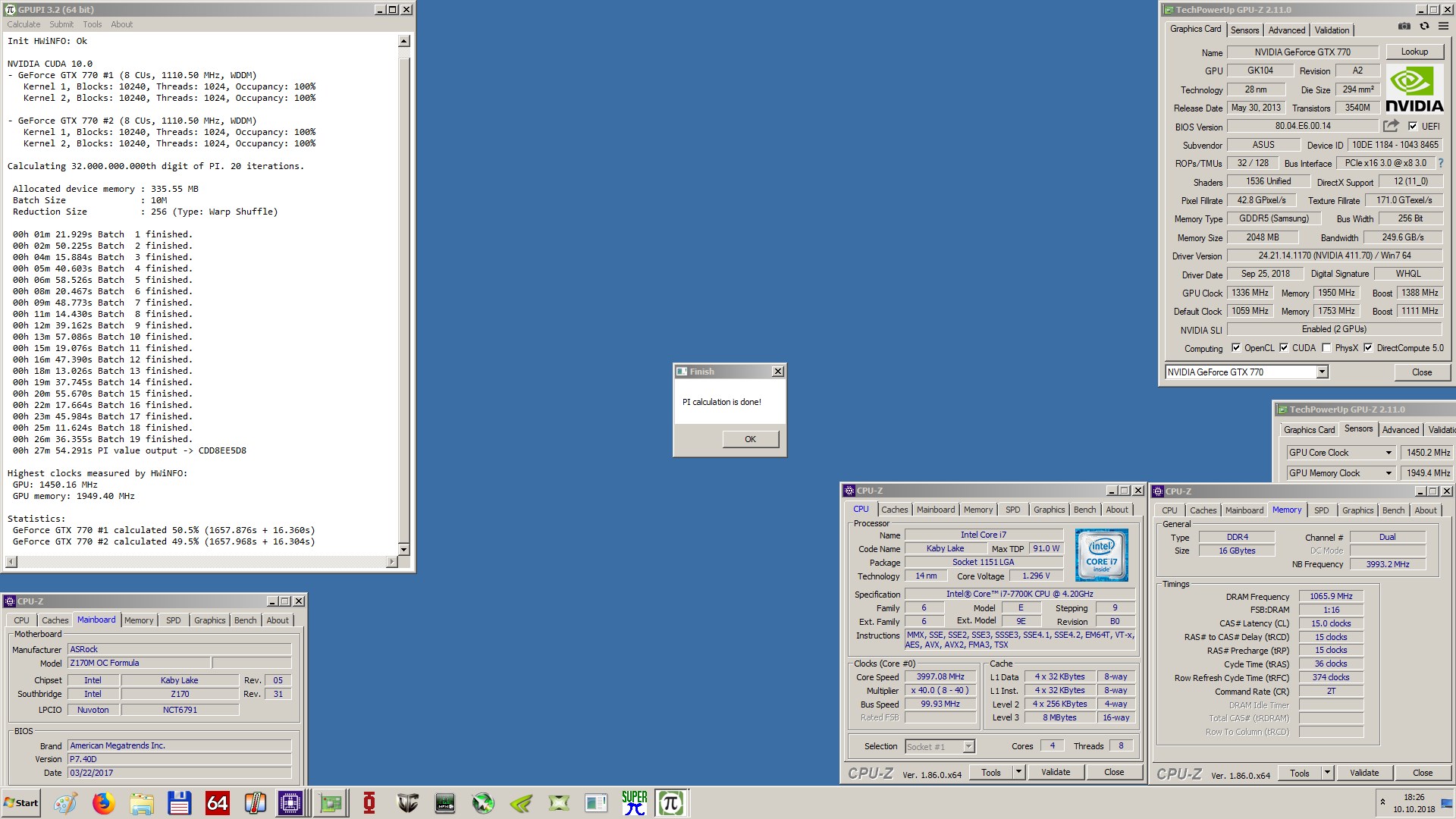Click the GPUPI vertical scrollbar up arrow
Viewport: 1456px width, 819px height.
coord(404,42)
